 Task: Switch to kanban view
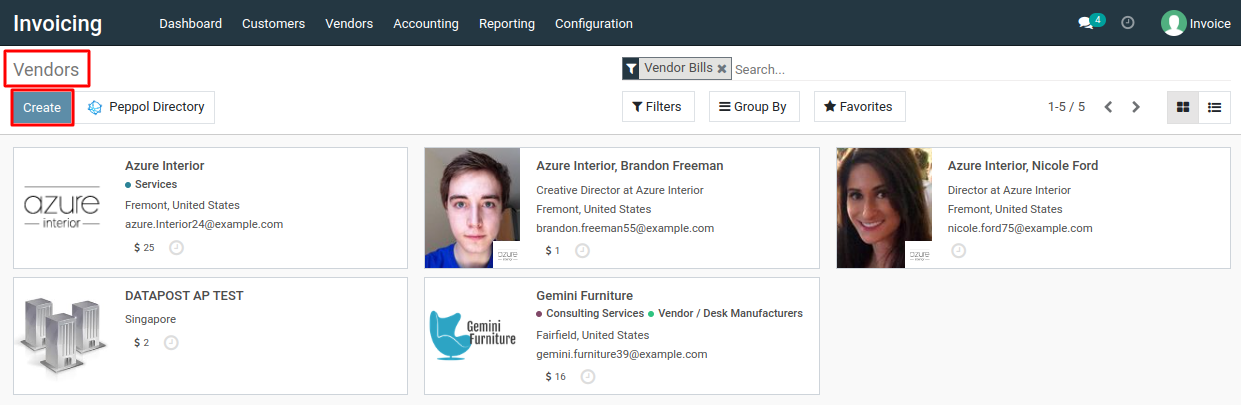pyautogui.click(x=1183, y=107)
